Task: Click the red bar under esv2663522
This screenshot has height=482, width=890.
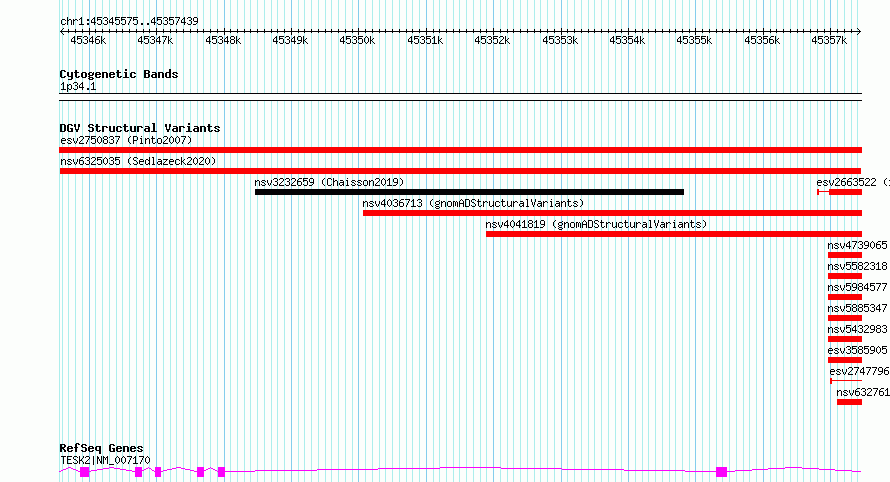Action: coord(839,192)
